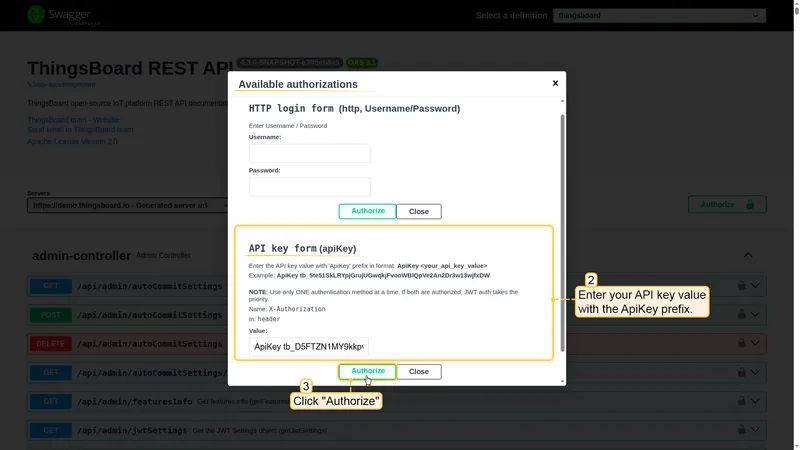Viewport: 800px width, 450px height.
Task: Expand the POST /api/admin/autoCommitSettings row chevron
Action: pyautogui.click(x=755, y=314)
